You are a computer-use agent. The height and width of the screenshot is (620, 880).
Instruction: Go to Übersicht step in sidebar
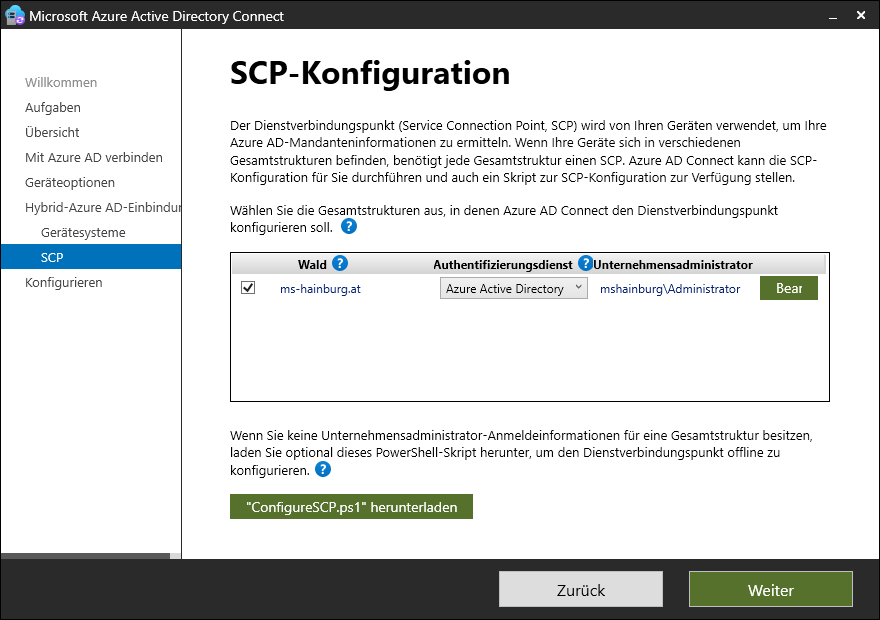pyautogui.click(x=52, y=132)
